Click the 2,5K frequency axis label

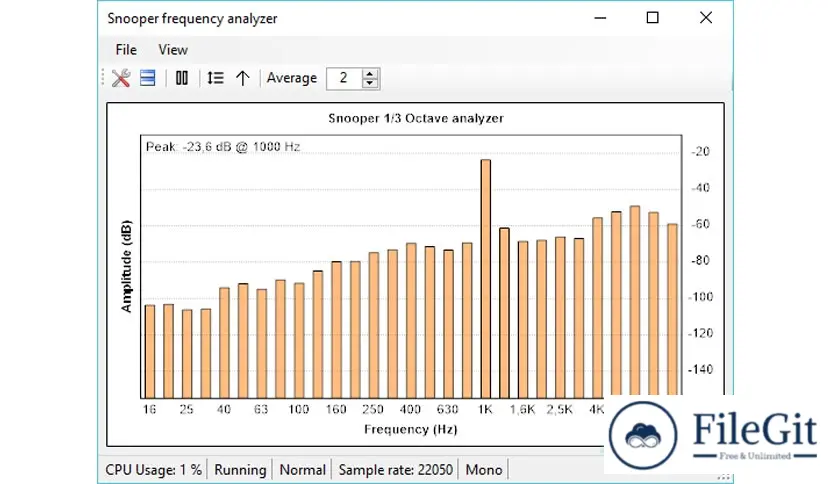559,409
